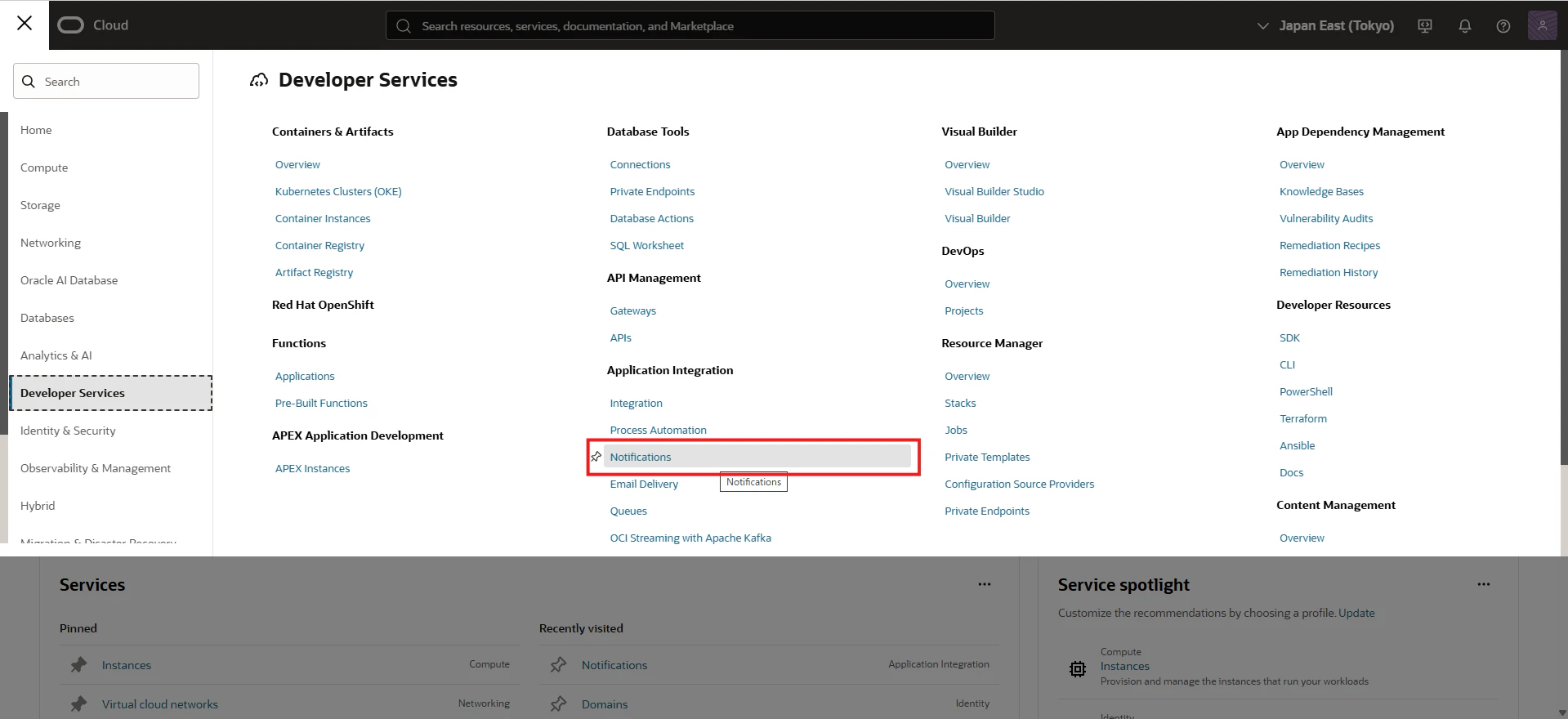Unpin Virtual cloud networks from Pinned list
The width and height of the screenshot is (1568, 719).
pyautogui.click(x=78, y=704)
